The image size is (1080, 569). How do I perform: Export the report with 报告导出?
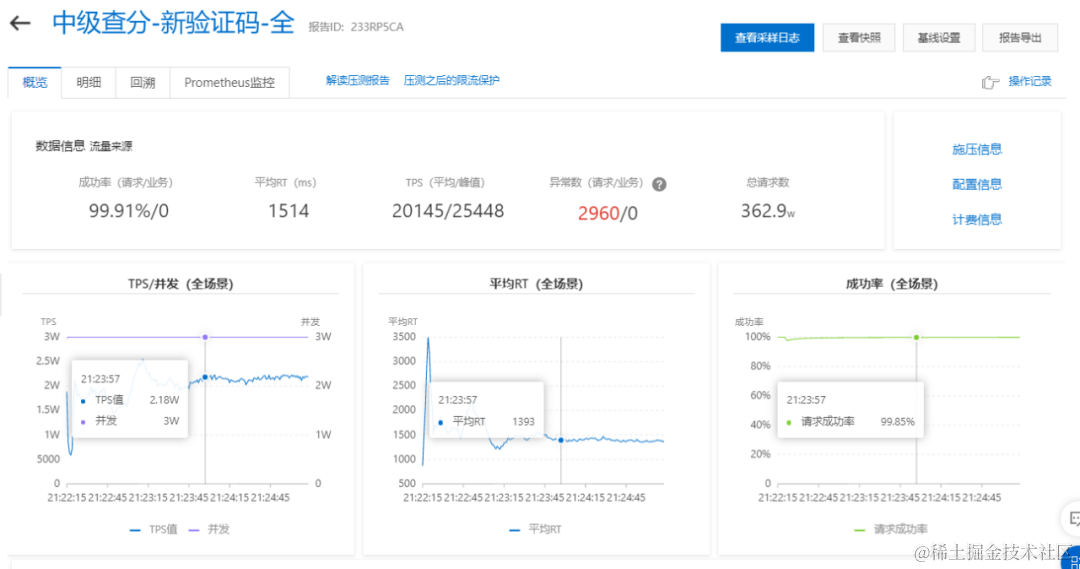[x=1020, y=38]
